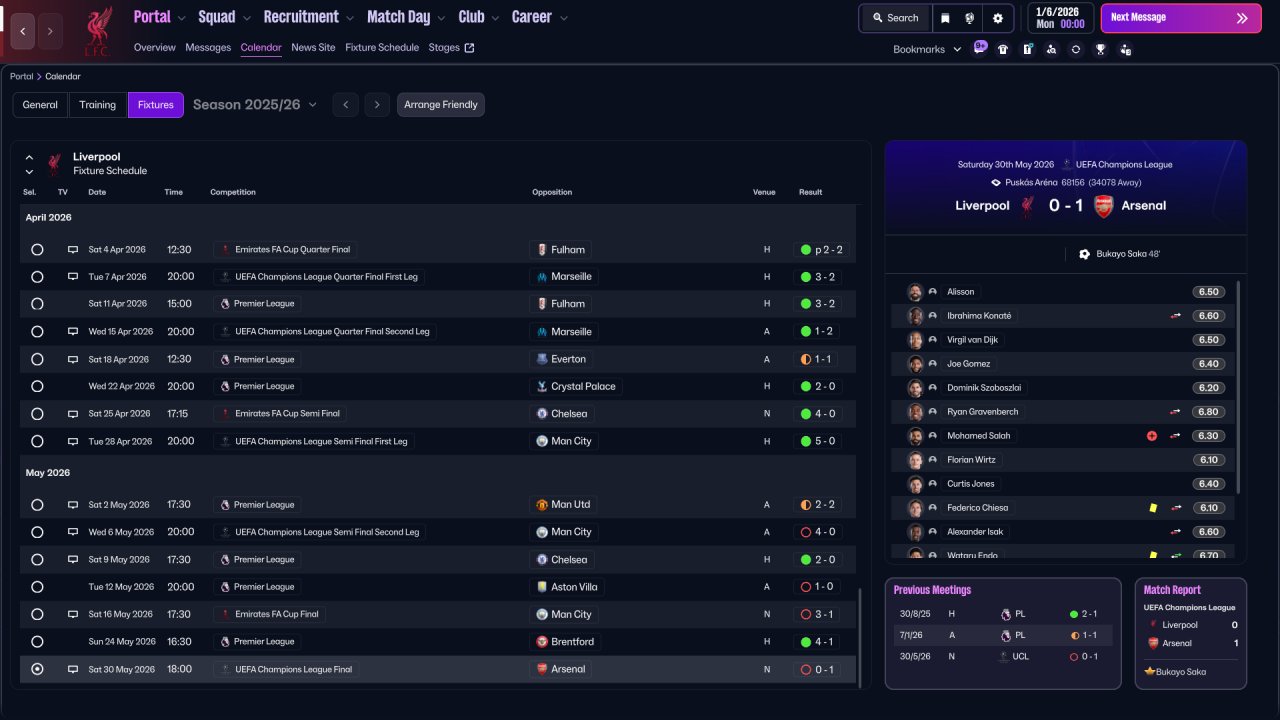Click the Brentford badge in fixtures
Image resolution: width=1280 pixels, height=720 pixels.
click(542, 642)
